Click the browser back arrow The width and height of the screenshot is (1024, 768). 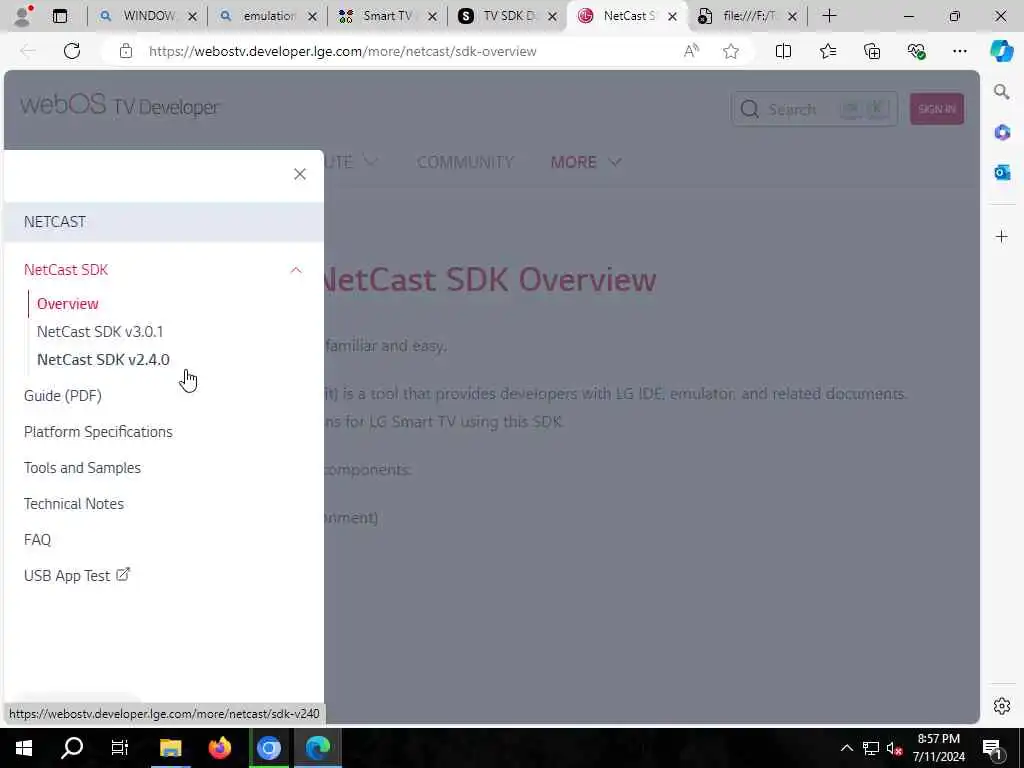tap(28, 51)
